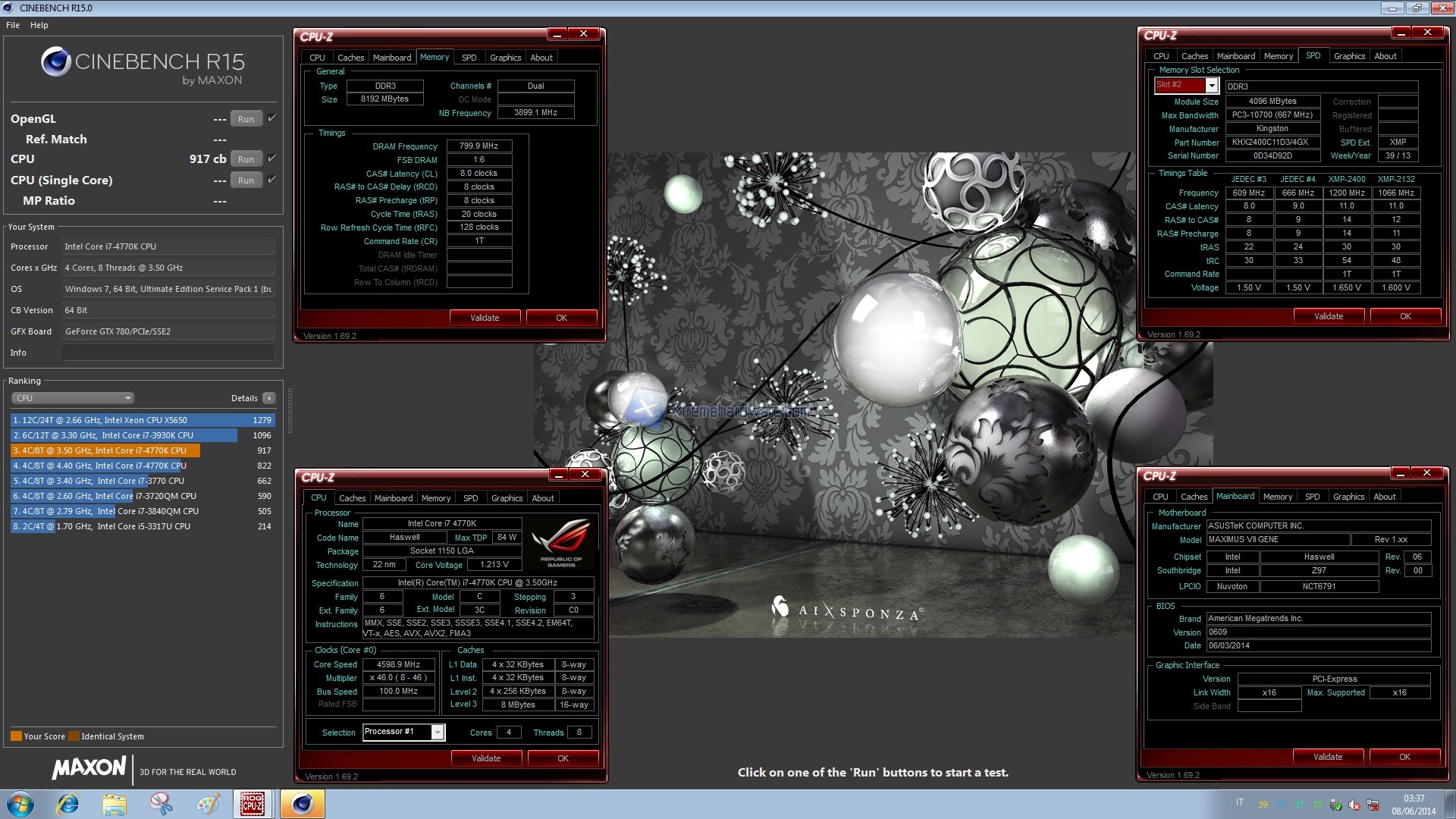Screen dimensions: 1456x819
Task: Click the ROG CPU-Z taskbar icon
Action: click(x=253, y=804)
